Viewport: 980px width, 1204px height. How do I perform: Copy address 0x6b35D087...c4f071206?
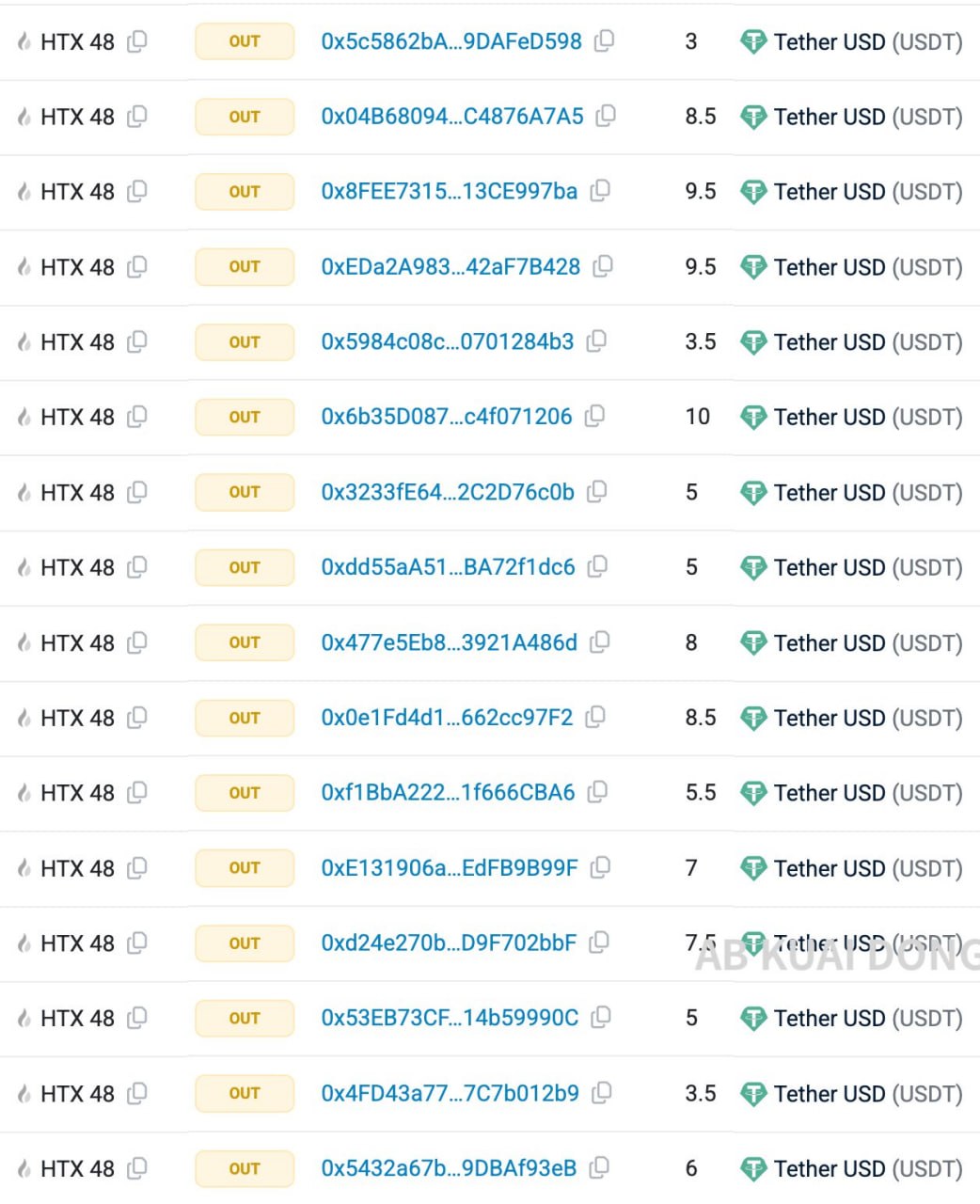tap(594, 416)
